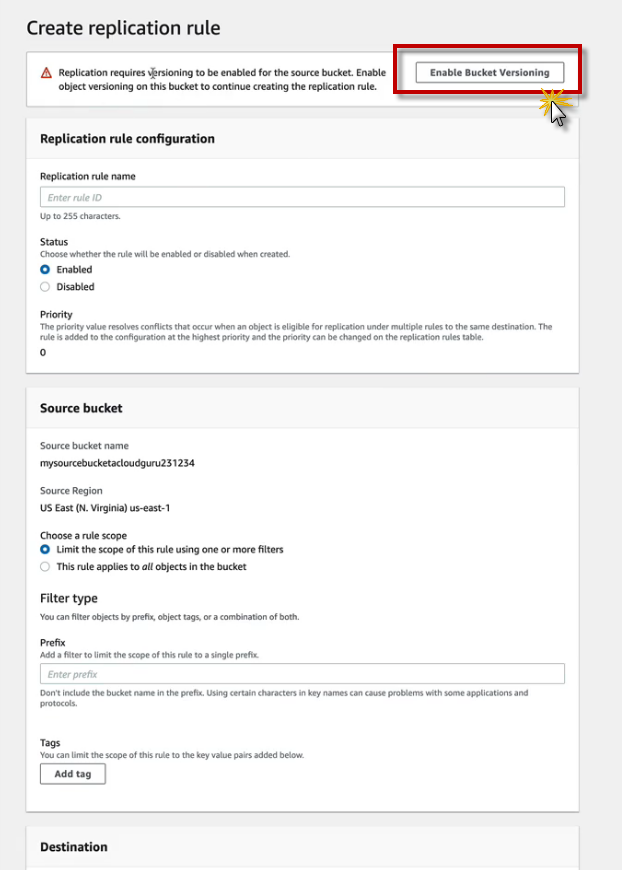Click into the Prefix input field
This screenshot has height=870, width=622.
[302, 674]
